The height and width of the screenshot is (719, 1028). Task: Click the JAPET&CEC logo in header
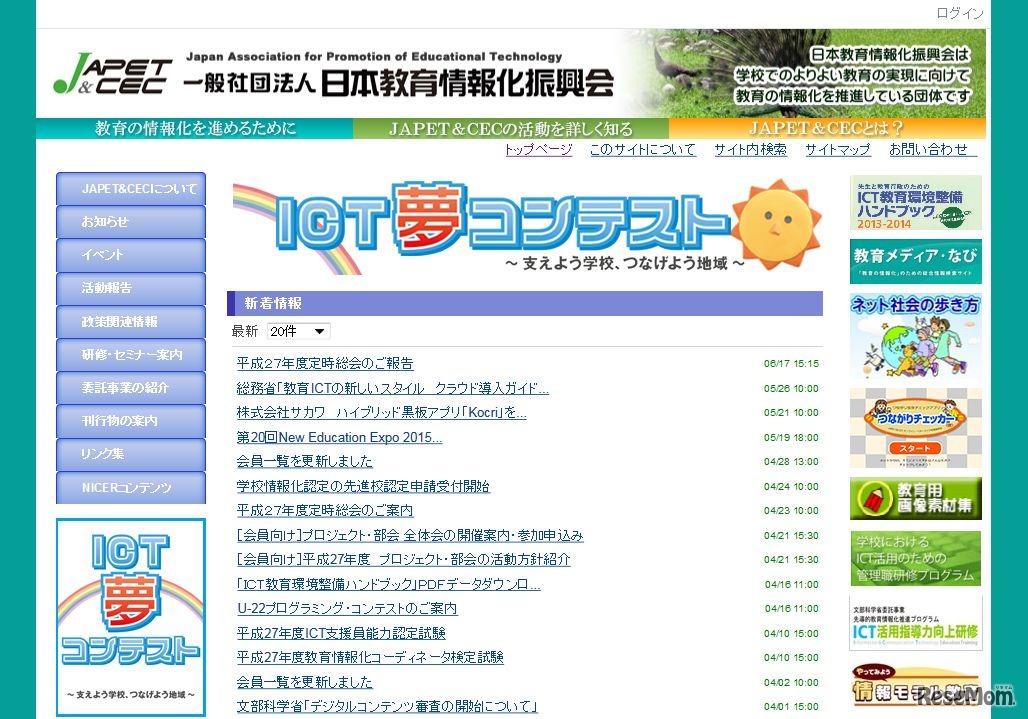click(x=112, y=74)
